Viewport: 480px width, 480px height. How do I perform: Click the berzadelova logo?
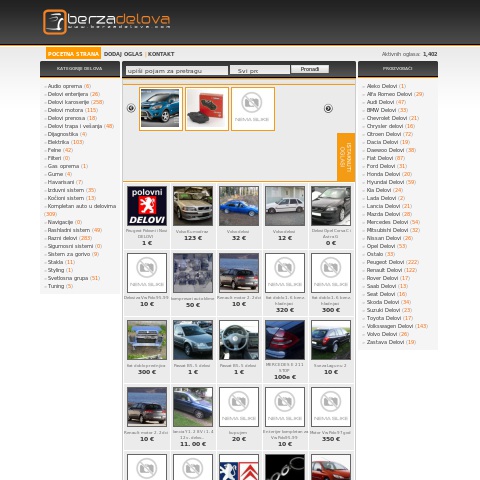coord(107,22)
